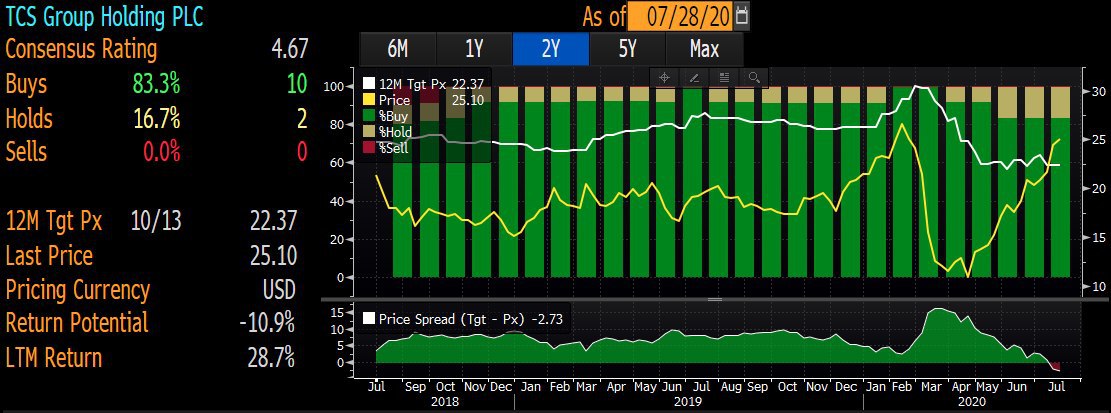Screen dimensions: 1111x413
Task: Click the red %Sell legend swatch
Action: (x=368, y=147)
